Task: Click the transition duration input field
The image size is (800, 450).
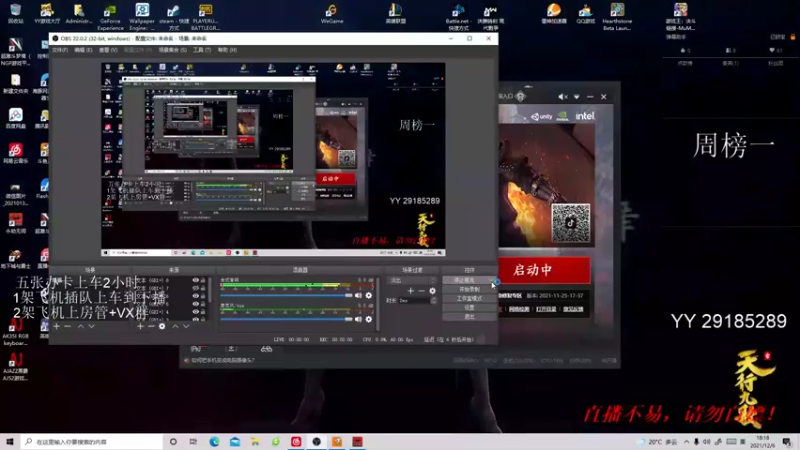Action: point(414,301)
